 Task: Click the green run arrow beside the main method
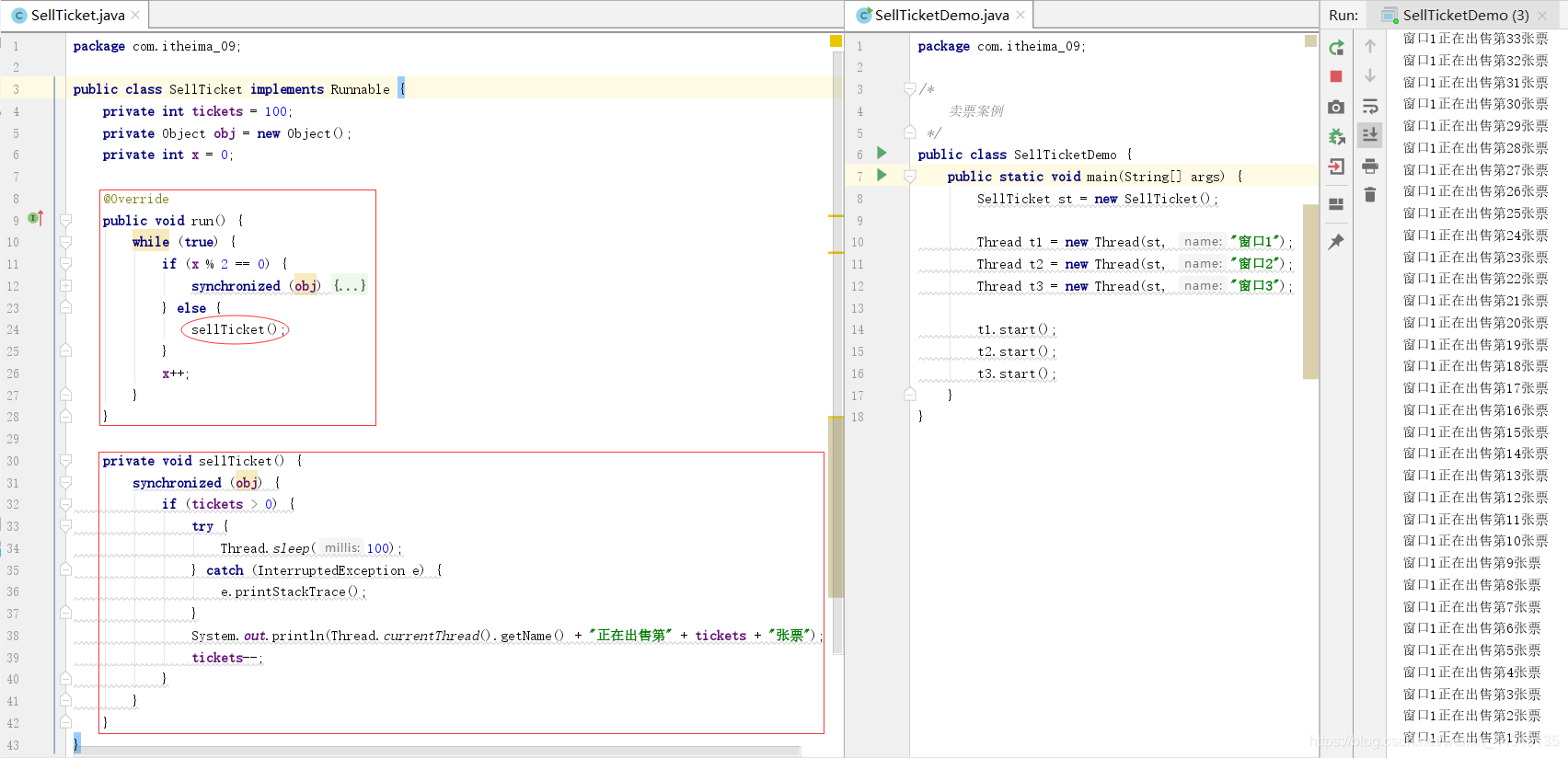pyautogui.click(x=882, y=175)
